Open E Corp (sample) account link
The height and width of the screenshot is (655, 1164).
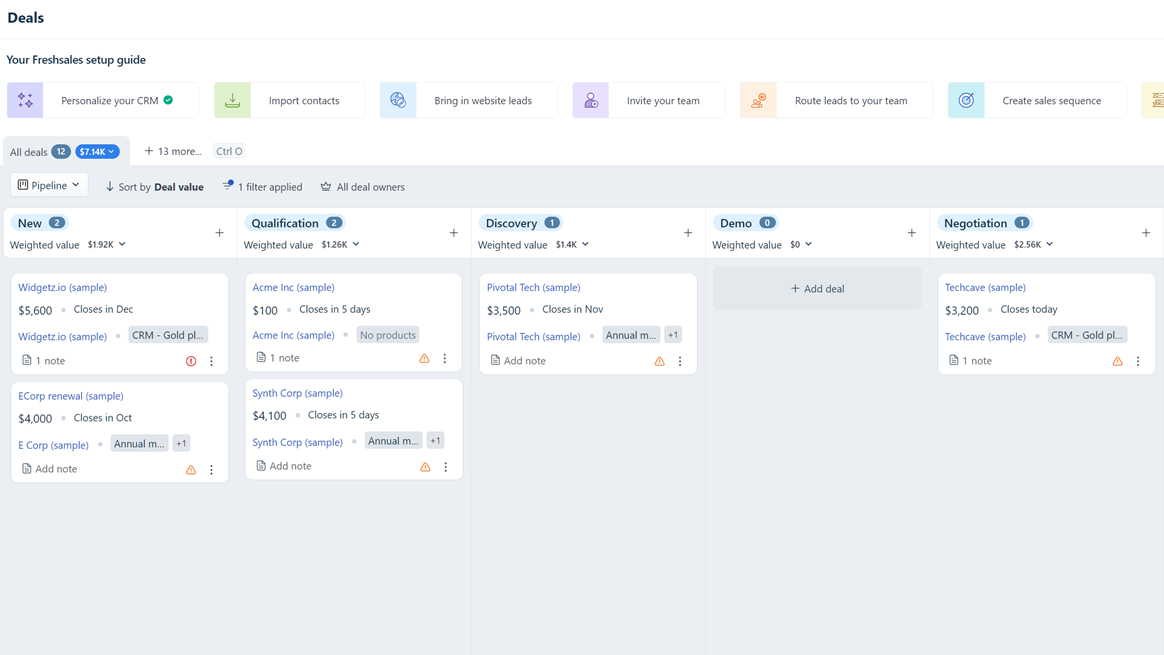tap(53, 445)
